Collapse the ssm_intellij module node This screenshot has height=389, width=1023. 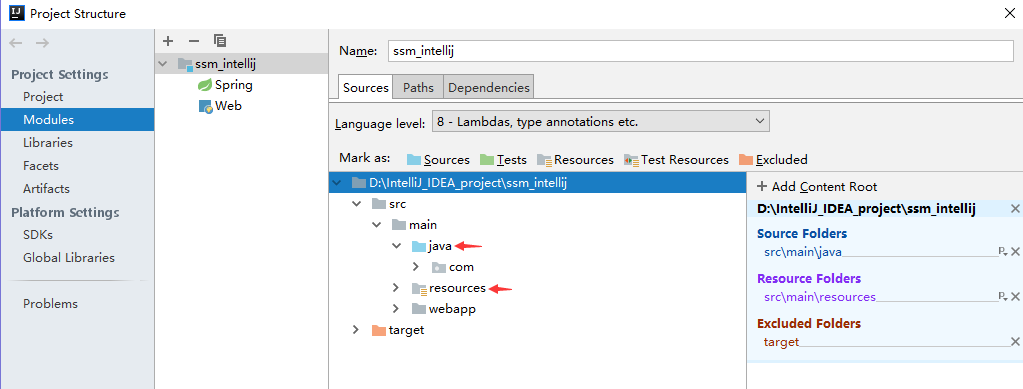click(x=163, y=64)
